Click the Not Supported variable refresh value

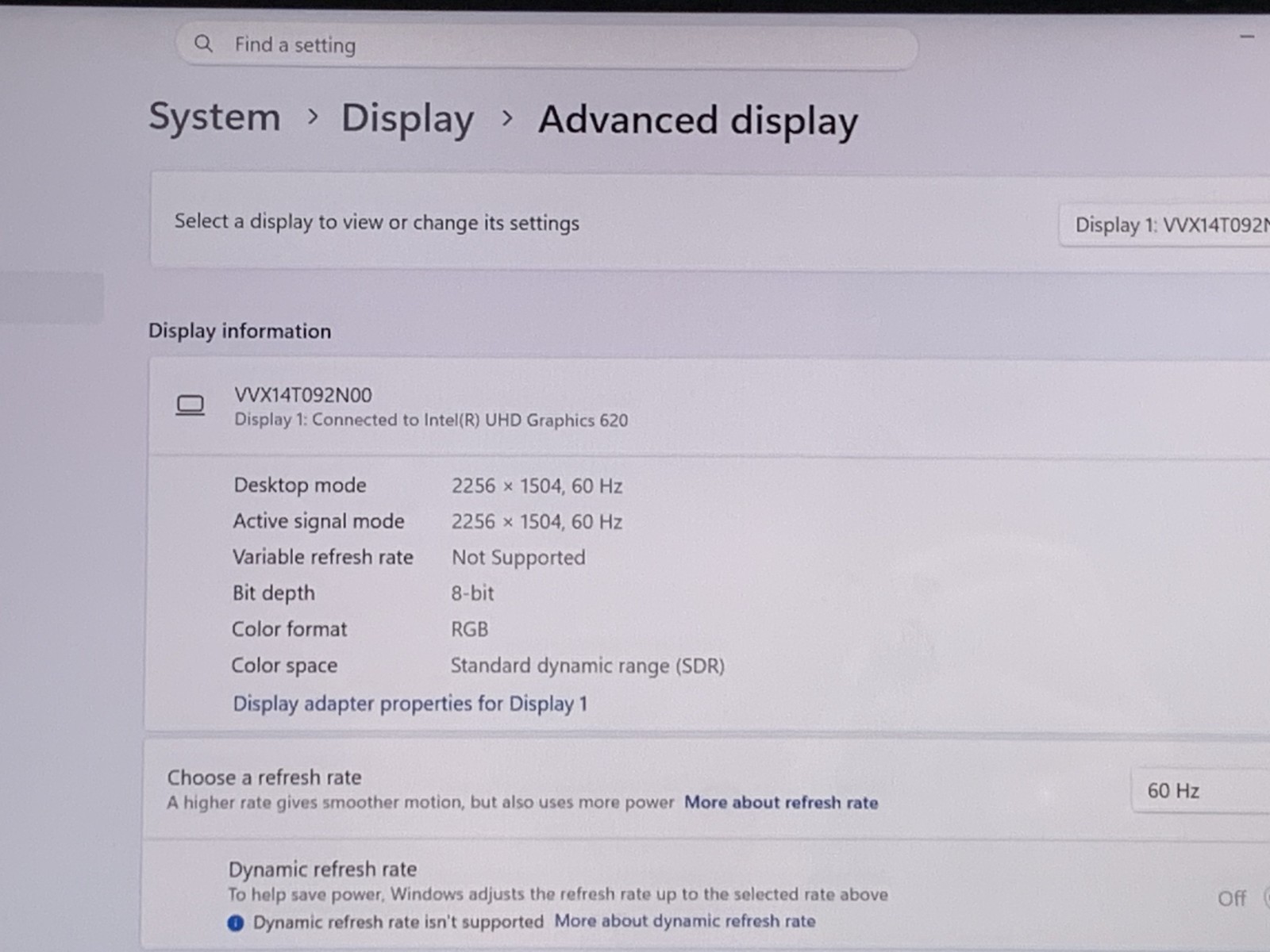(518, 558)
